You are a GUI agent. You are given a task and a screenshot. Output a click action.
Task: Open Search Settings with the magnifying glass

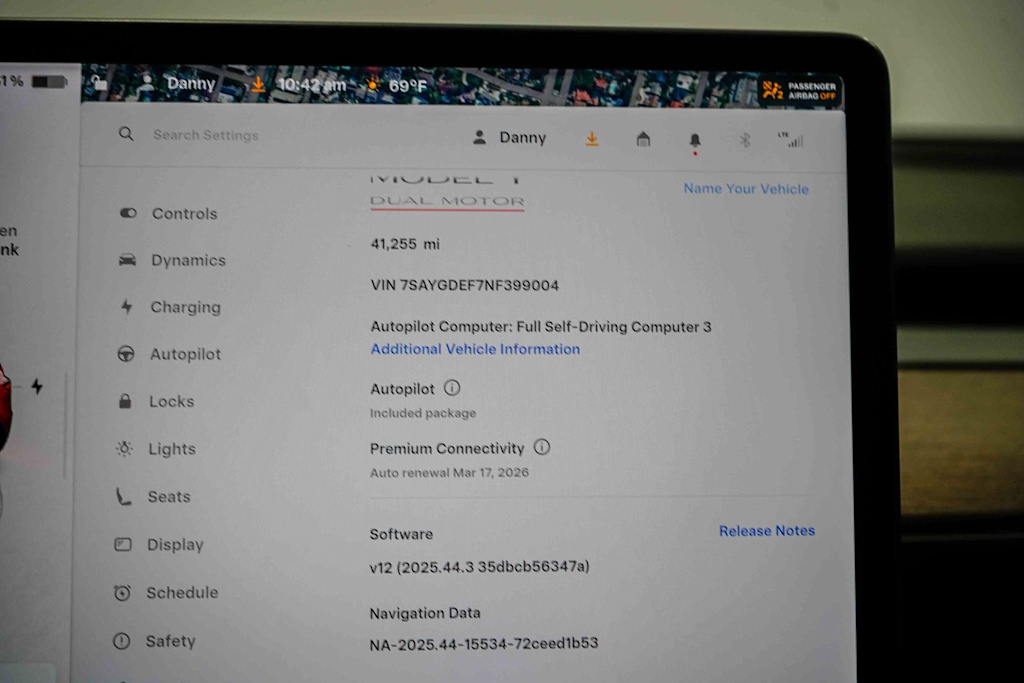(x=126, y=133)
